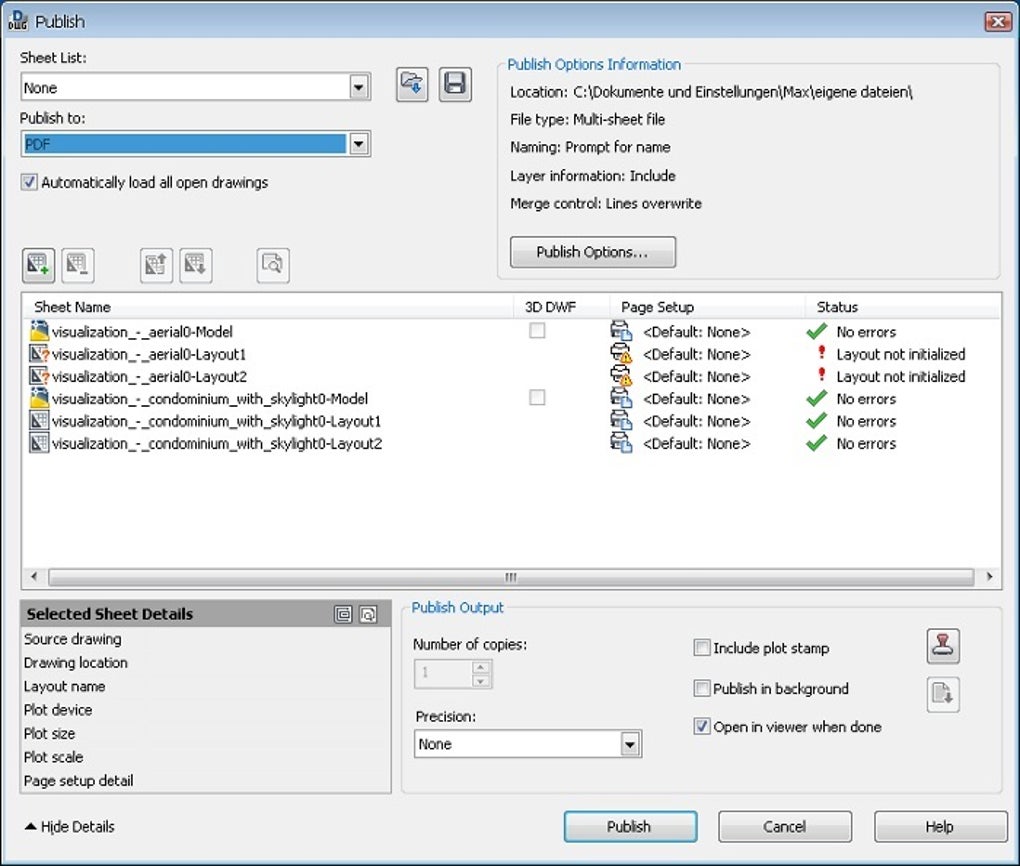
Task: Click model icon beside visualization_-_aerial0-Model
Action: pos(40,331)
